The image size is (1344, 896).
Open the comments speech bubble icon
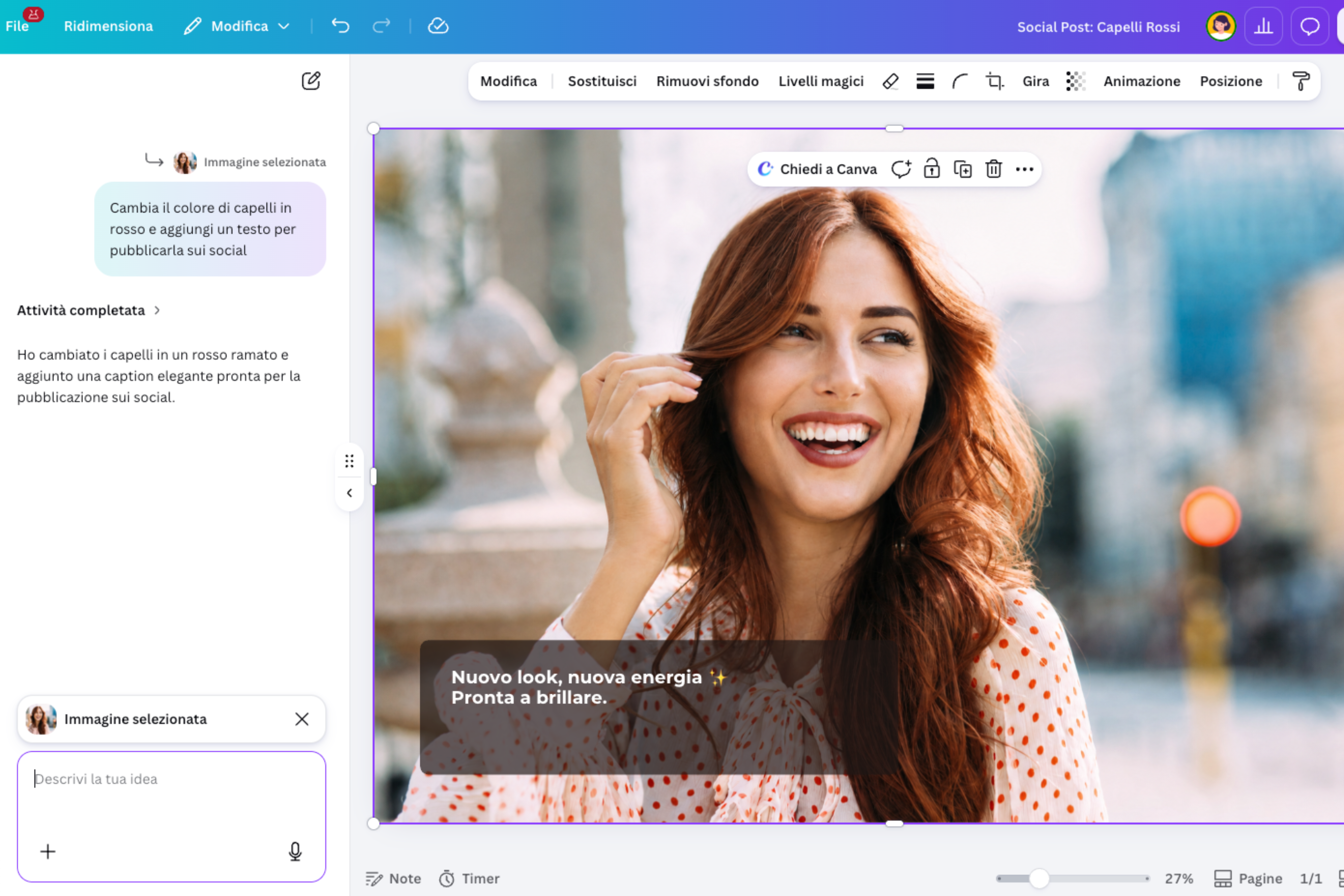click(x=1309, y=26)
